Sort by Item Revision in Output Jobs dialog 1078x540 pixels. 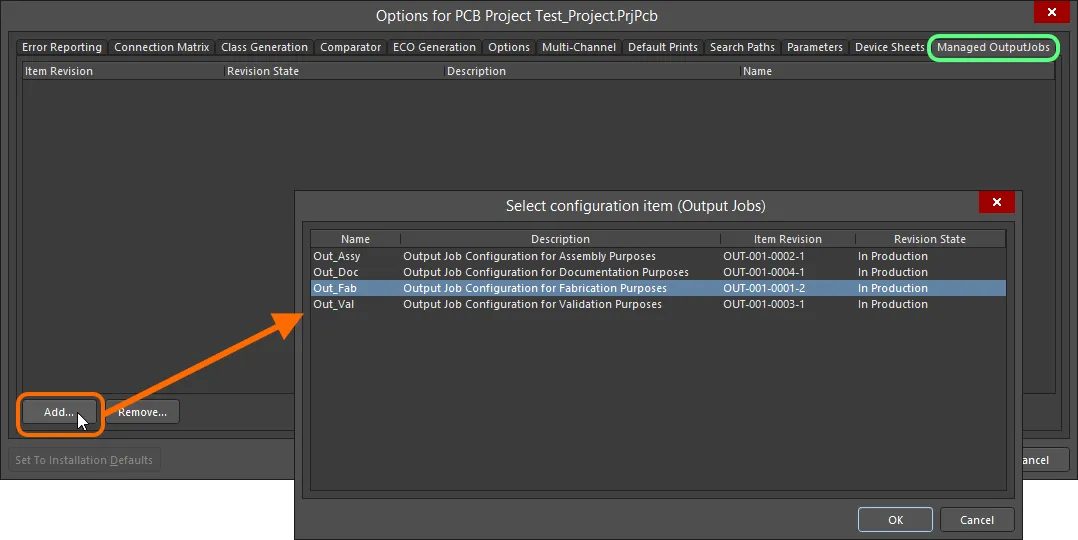pyautogui.click(x=788, y=239)
